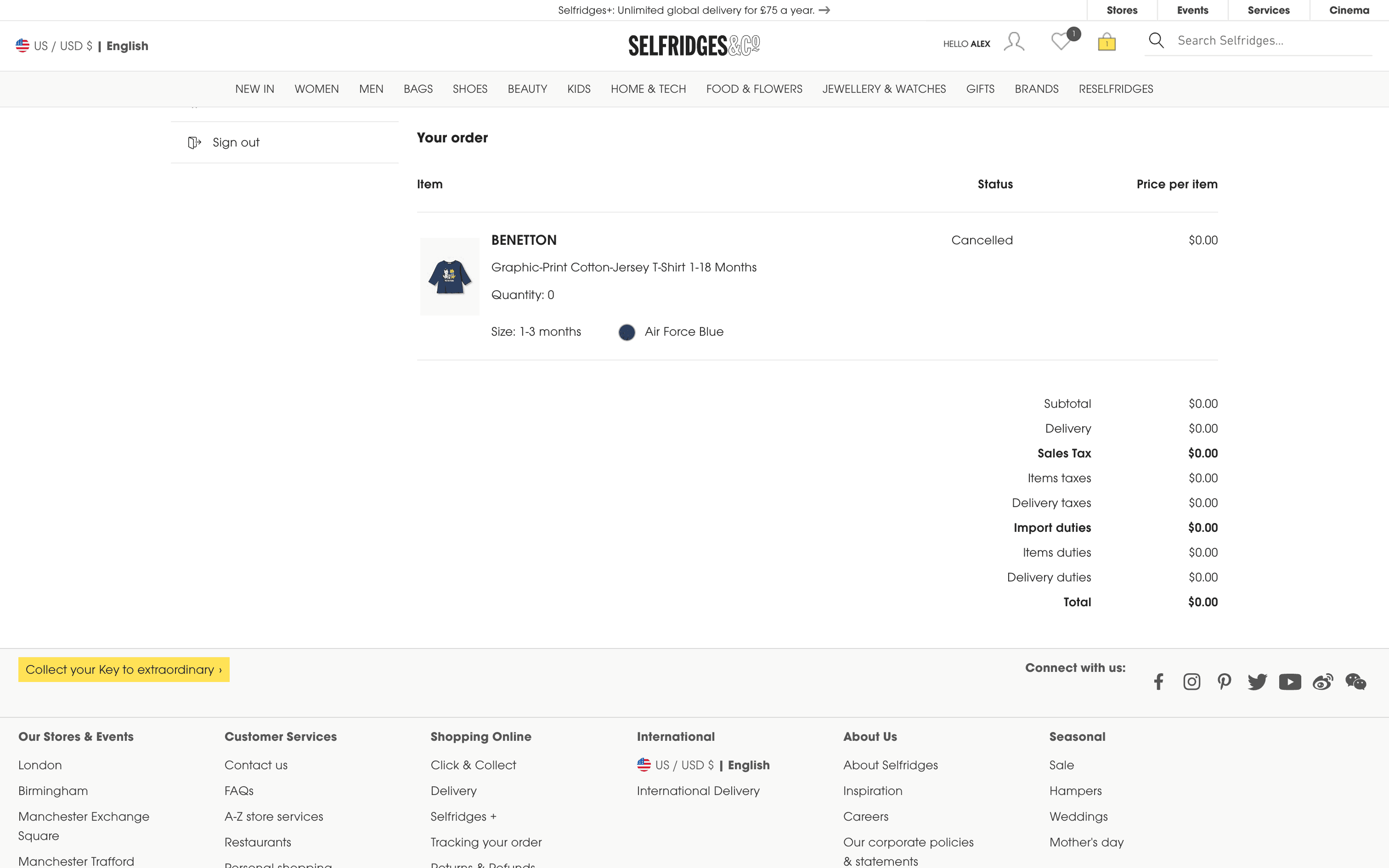Image resolution: width=1389 pixels, height=868 pixels.
Task: Open the JEWELLERY & WATCHES menu
Action: (883, 89)
